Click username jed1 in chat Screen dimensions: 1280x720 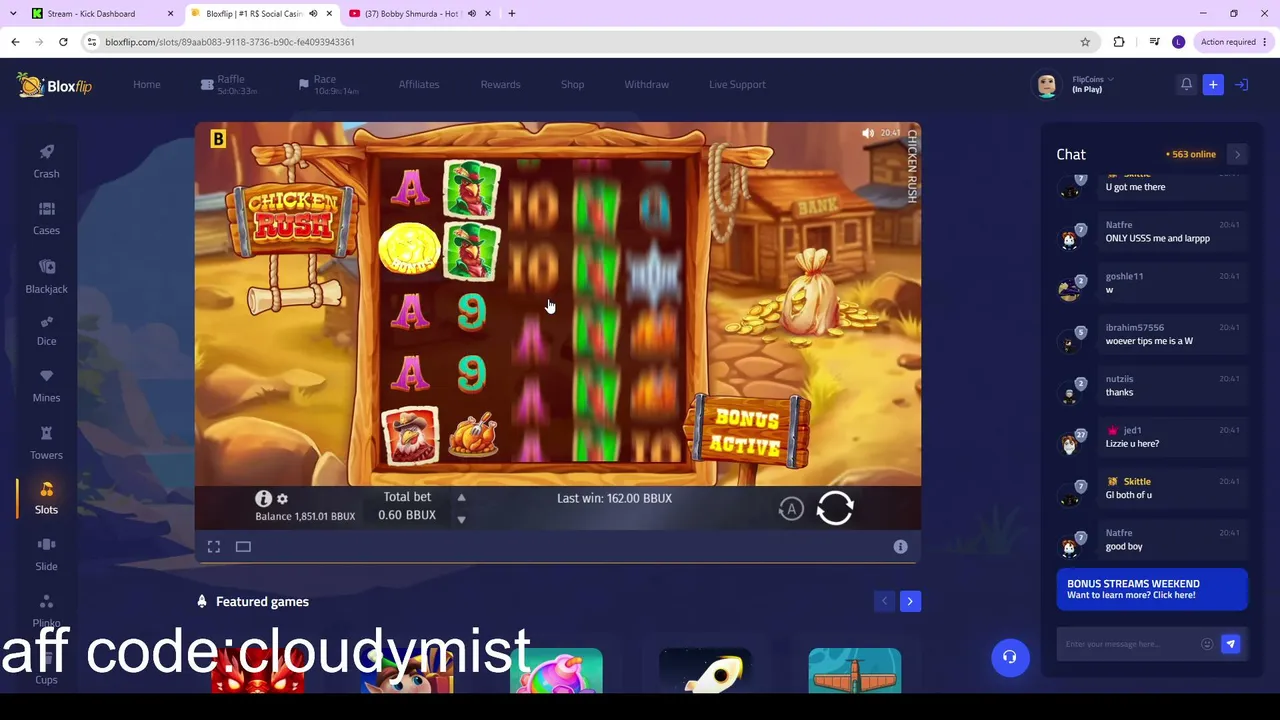click(x=1132, y=430)
